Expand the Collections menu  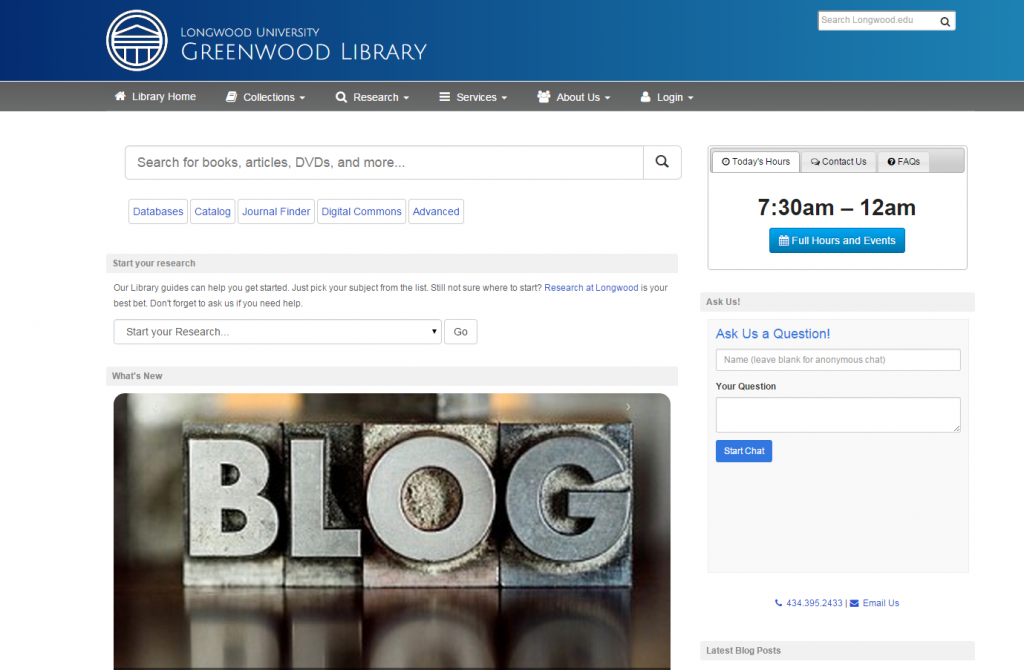click(x=266, y=97)
